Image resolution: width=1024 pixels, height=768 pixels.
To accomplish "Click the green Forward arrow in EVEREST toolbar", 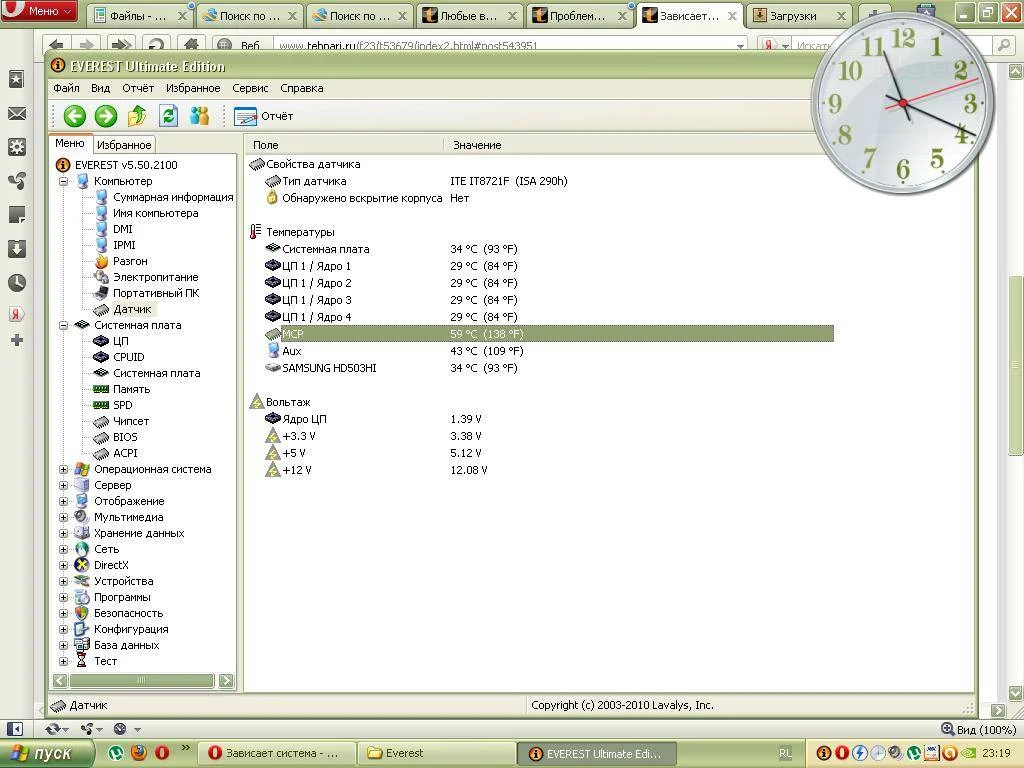I will [x=105, y=116].
